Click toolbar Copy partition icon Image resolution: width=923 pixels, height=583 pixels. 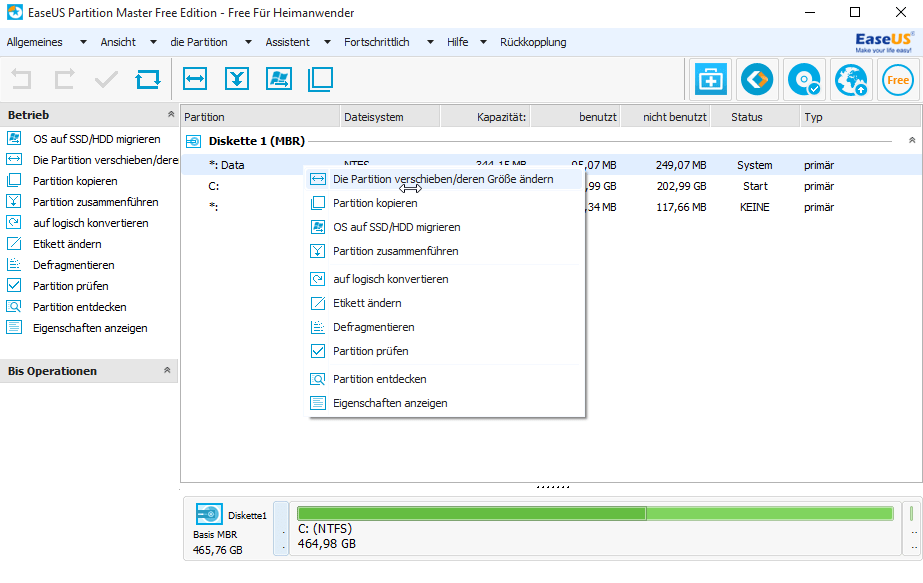(x=321, y=79)
